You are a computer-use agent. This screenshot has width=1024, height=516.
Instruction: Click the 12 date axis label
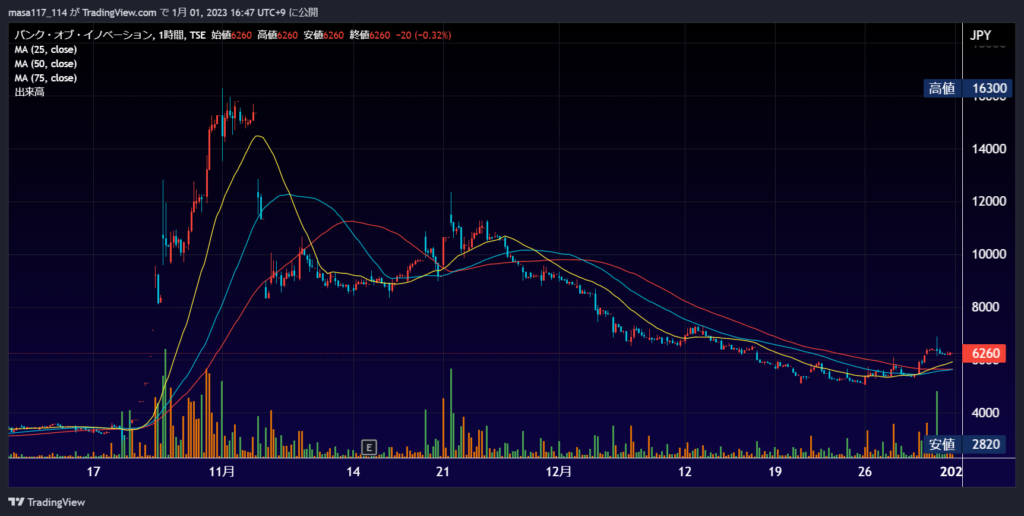click(x=684, y=472)
